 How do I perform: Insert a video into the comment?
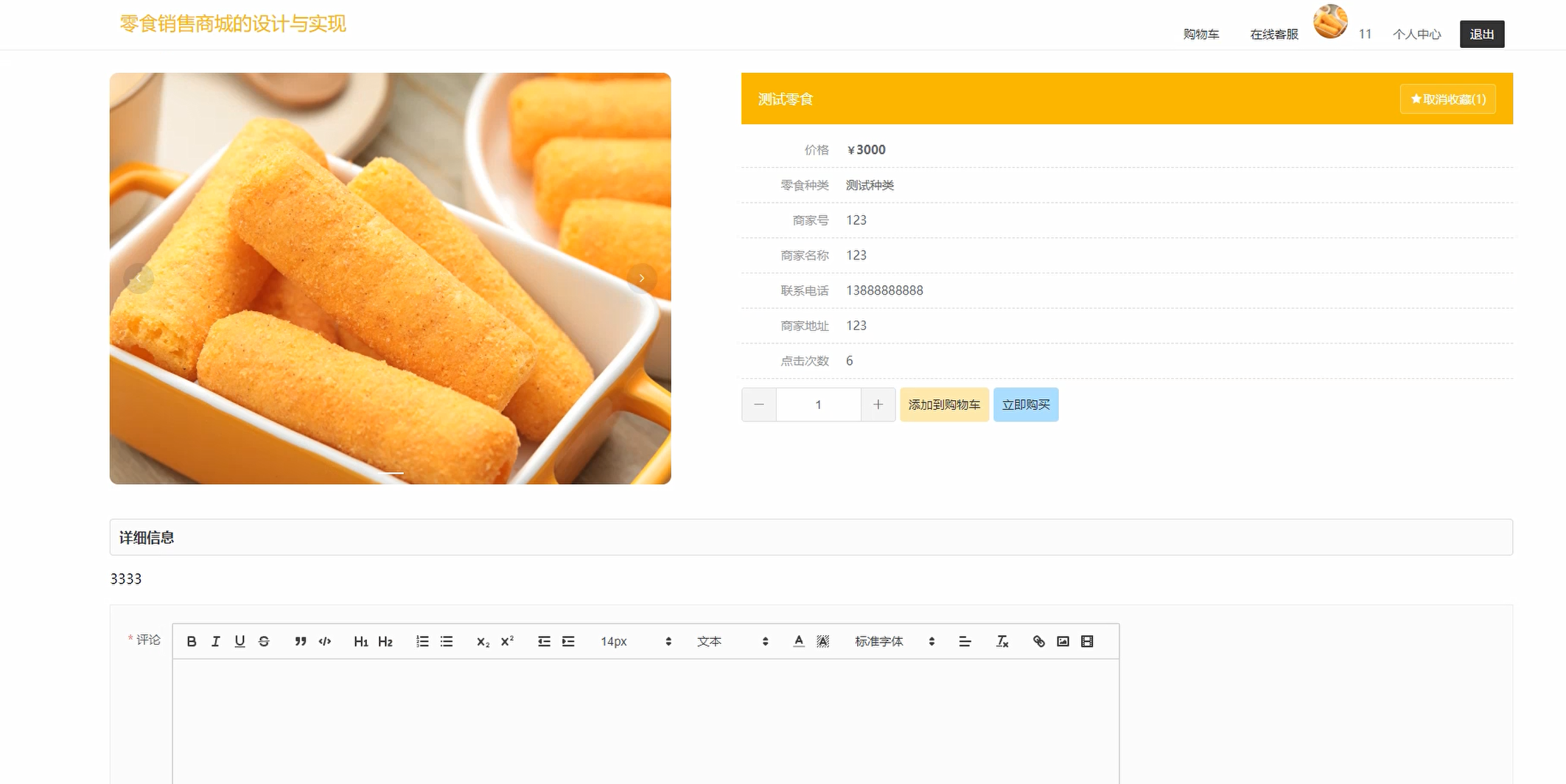click(x=1087, y=642)
